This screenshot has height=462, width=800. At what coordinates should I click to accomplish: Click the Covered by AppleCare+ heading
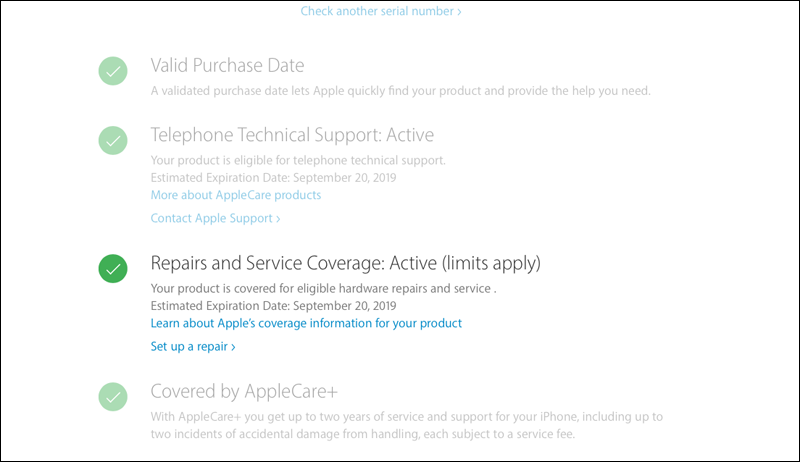(x=249, y=391)
